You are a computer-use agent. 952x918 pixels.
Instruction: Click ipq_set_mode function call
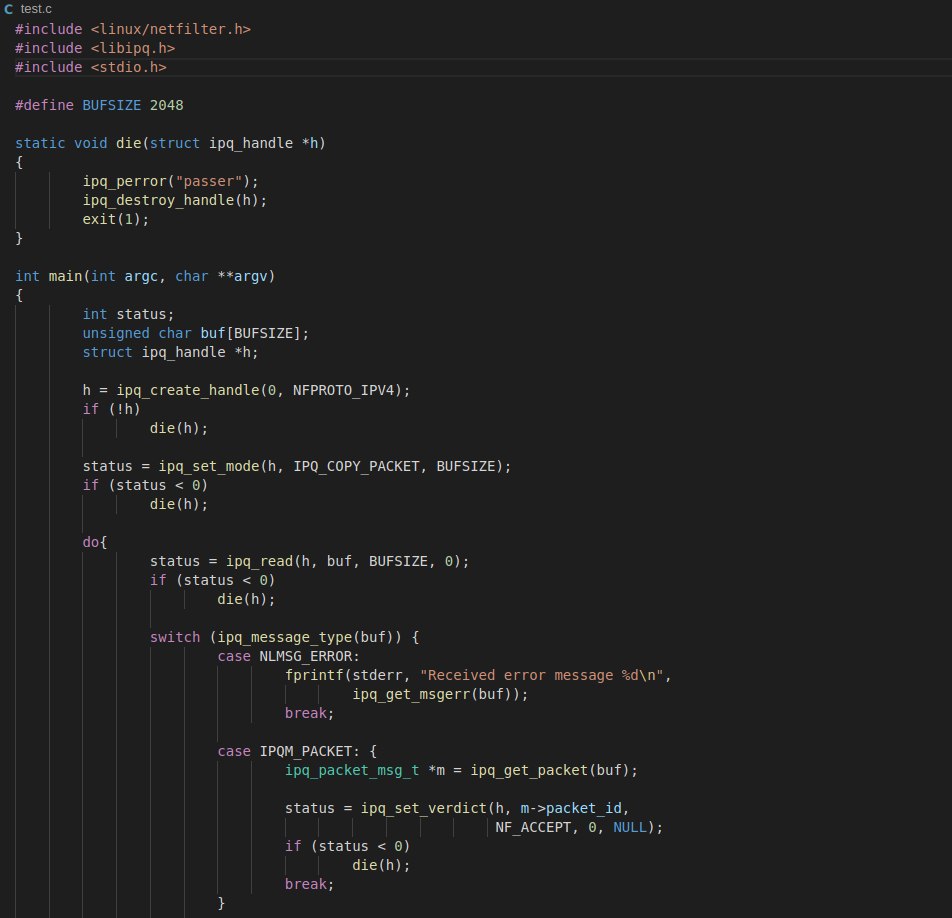point(209,466)
